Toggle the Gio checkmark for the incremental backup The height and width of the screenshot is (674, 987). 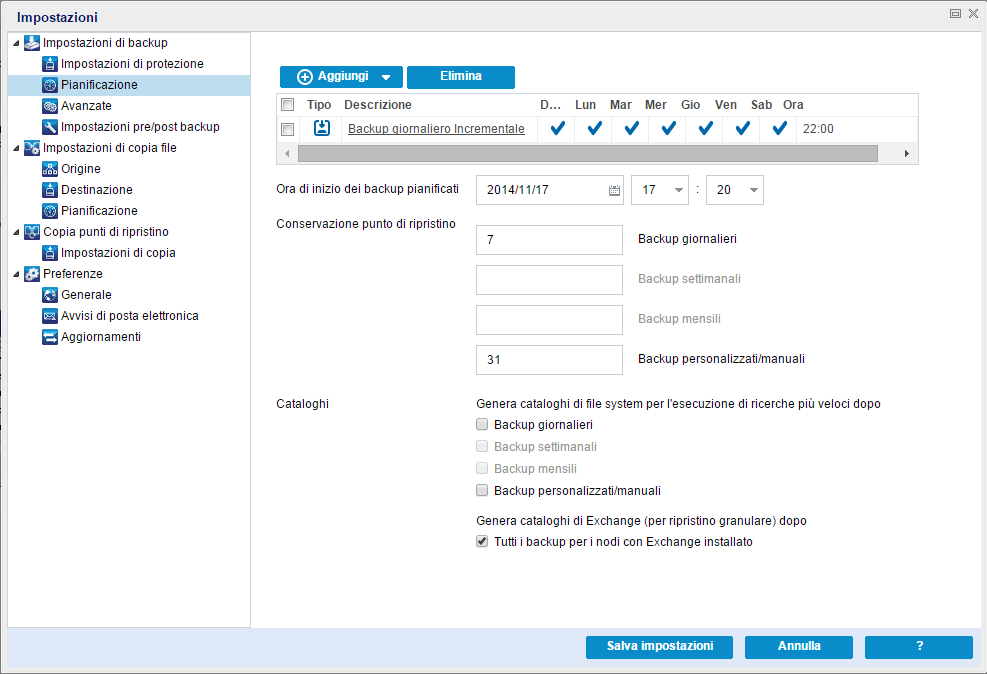[x=704, y=128]
